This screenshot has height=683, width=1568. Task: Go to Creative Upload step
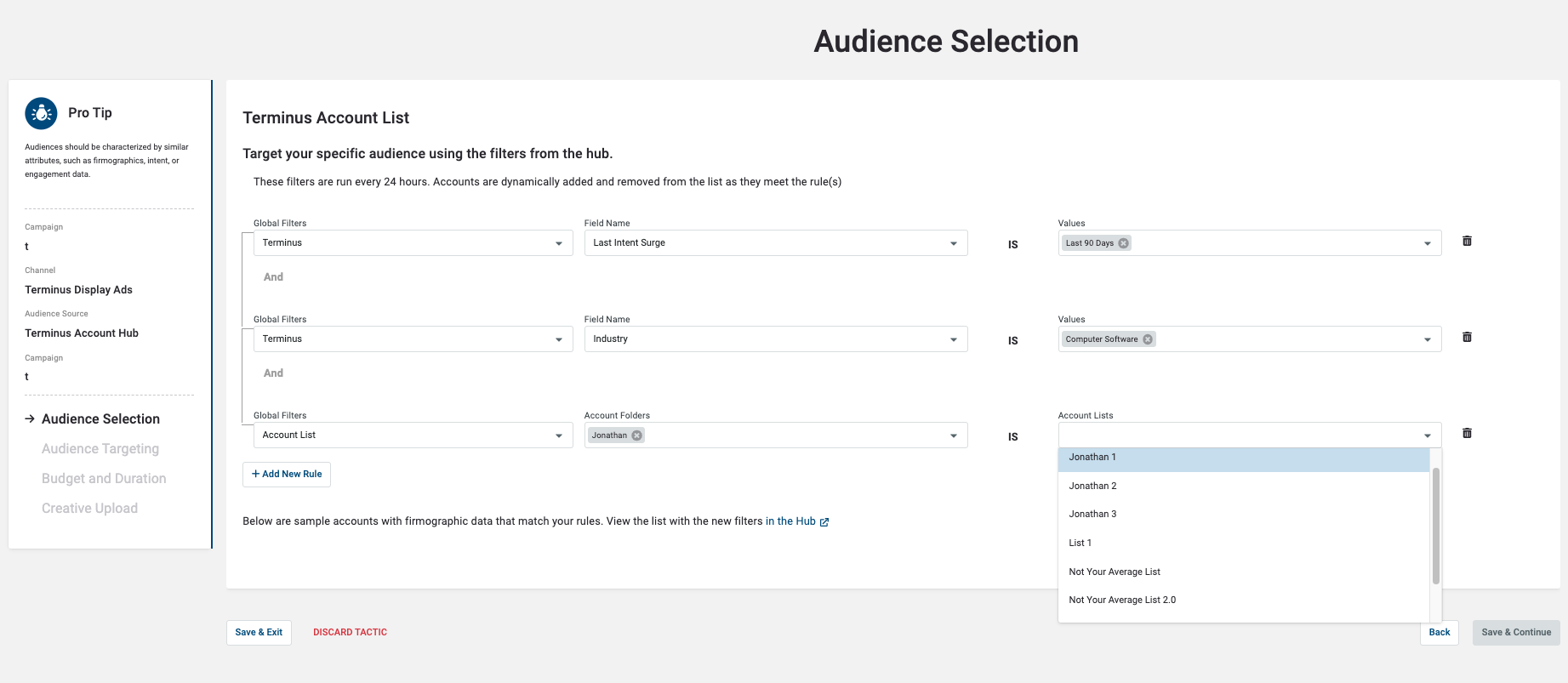coord(89,509)
